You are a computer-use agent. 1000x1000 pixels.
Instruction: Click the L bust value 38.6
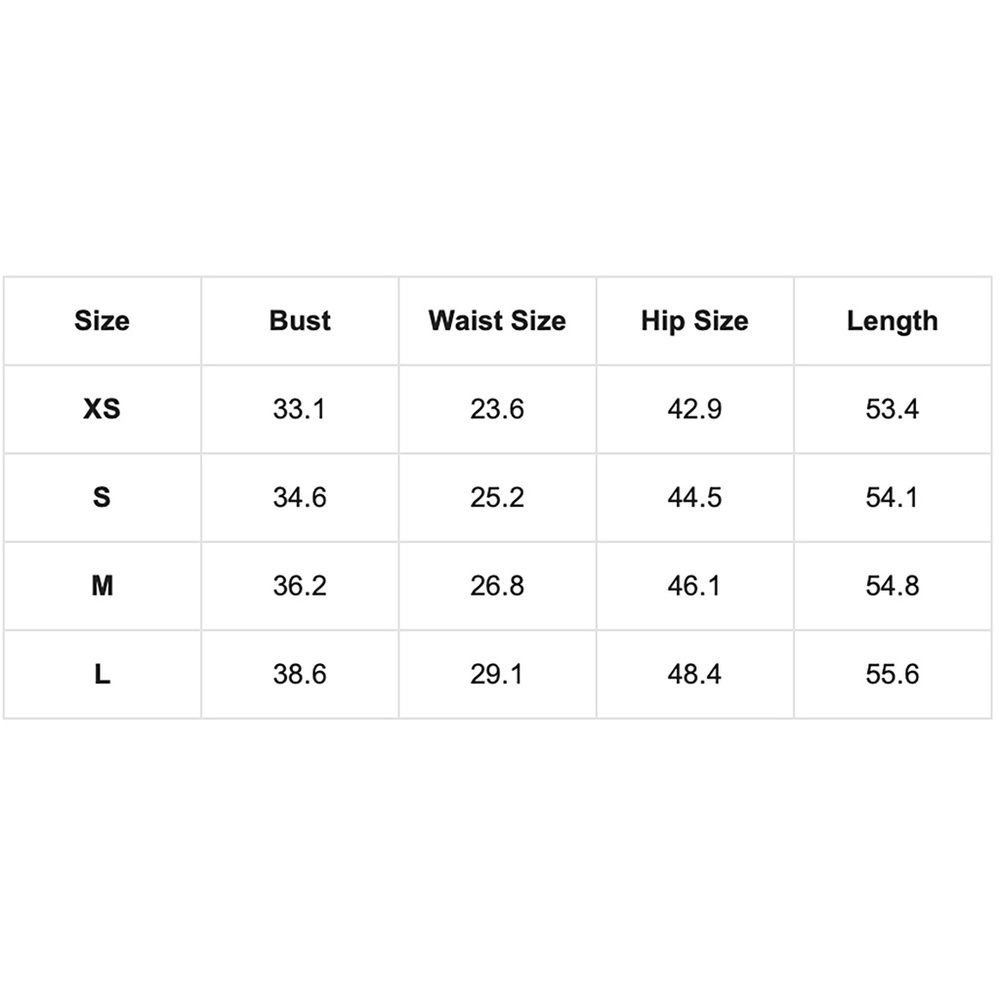(300, 674)
